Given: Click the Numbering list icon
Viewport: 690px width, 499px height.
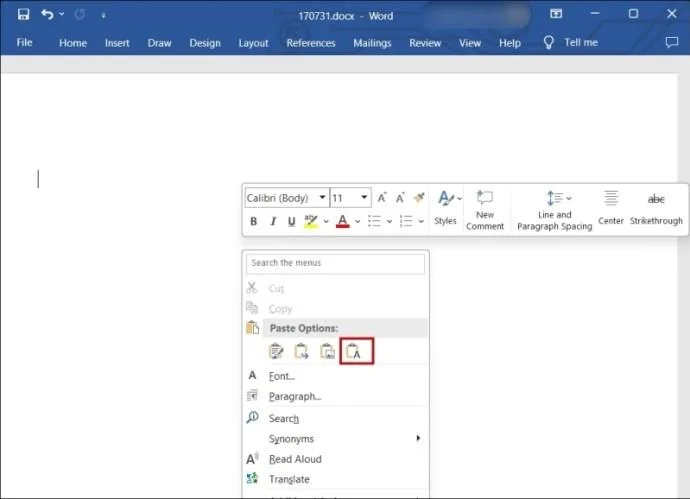Looking at the screenshot, I should 406,221.
